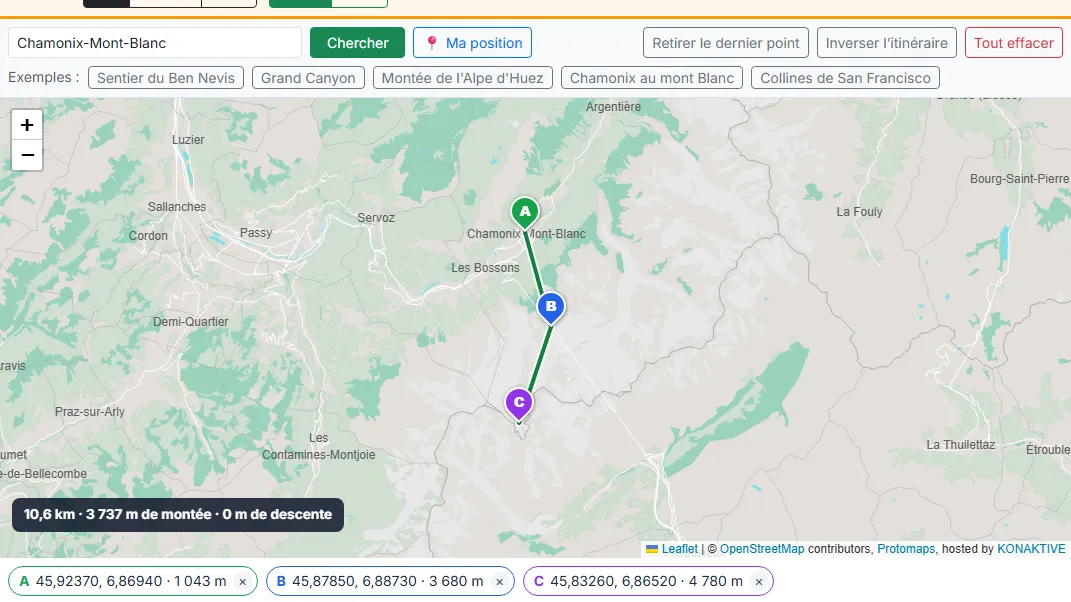1071x602 pixels.
Task: Load the Collines de San Francisco example
Action: [x=845, y=78]
